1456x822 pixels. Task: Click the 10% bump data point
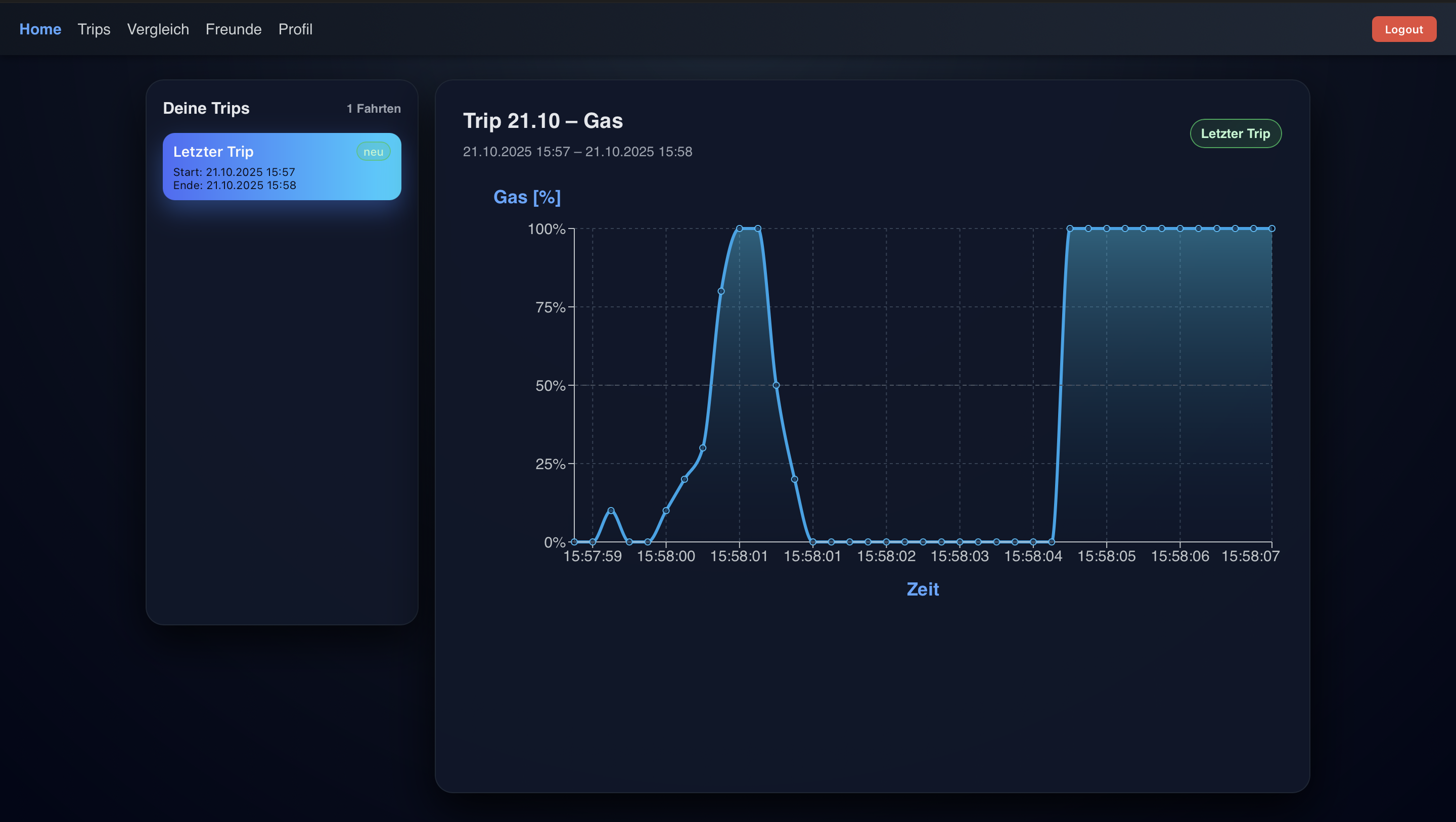(x=610, y=511)
